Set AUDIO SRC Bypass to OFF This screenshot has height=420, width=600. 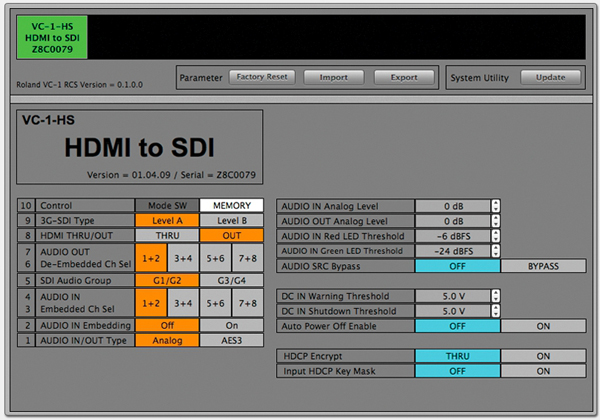[458, 266]
